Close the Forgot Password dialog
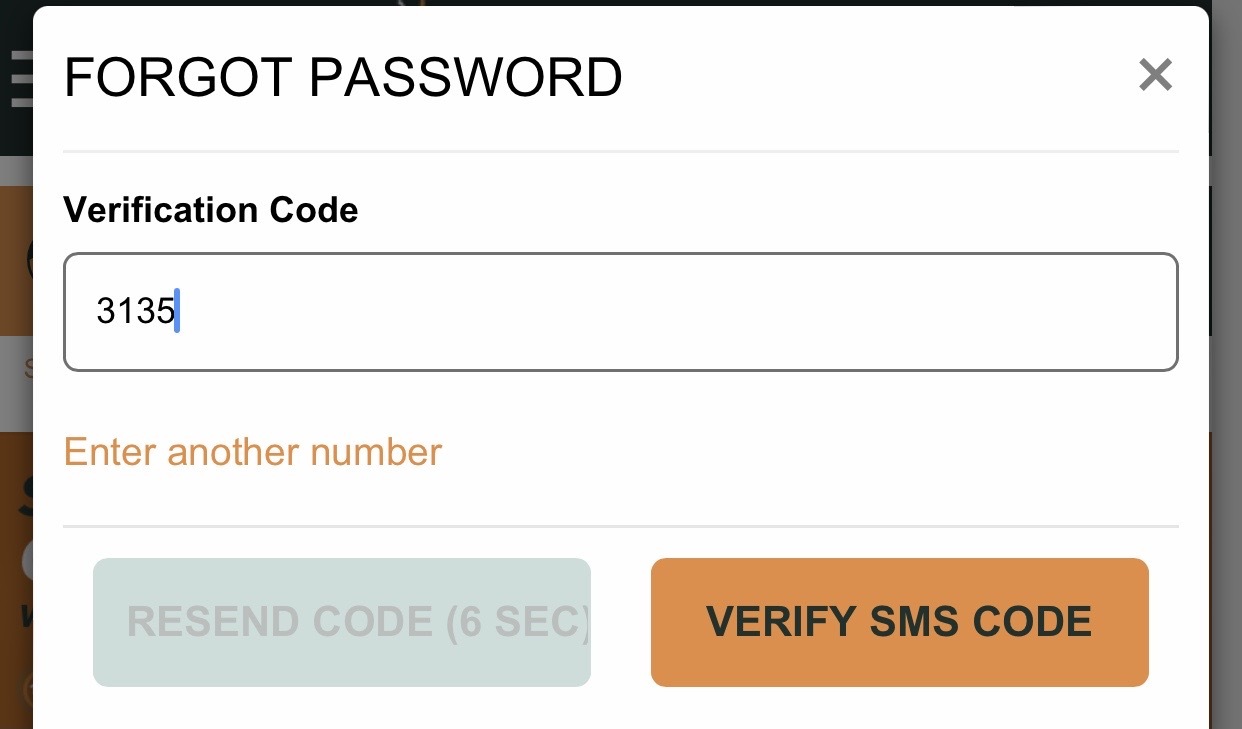This screenshot has height=729, width=1242. (x=1155, y=75)
